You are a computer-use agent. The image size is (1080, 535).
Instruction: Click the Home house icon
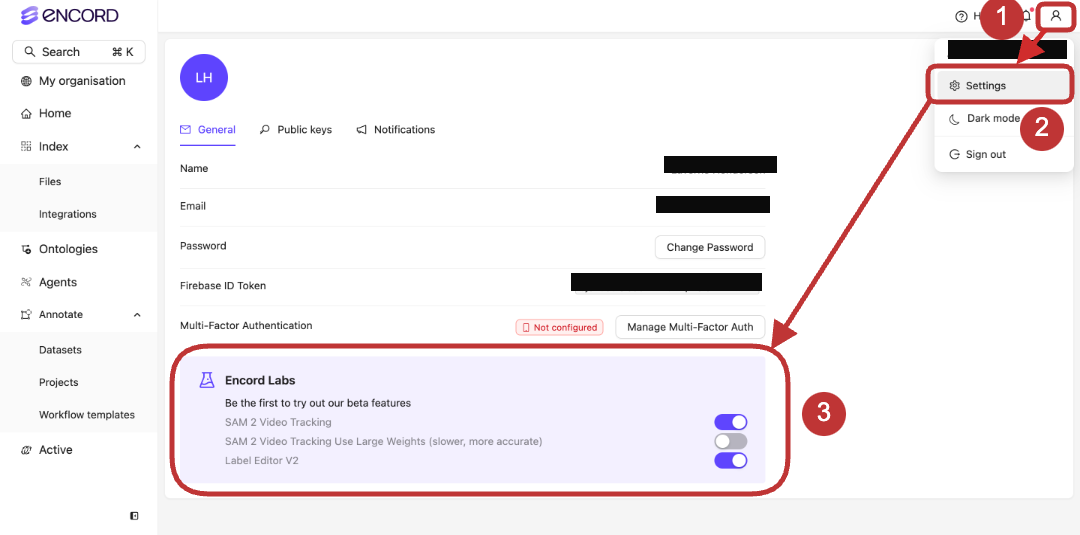point(26,114)
